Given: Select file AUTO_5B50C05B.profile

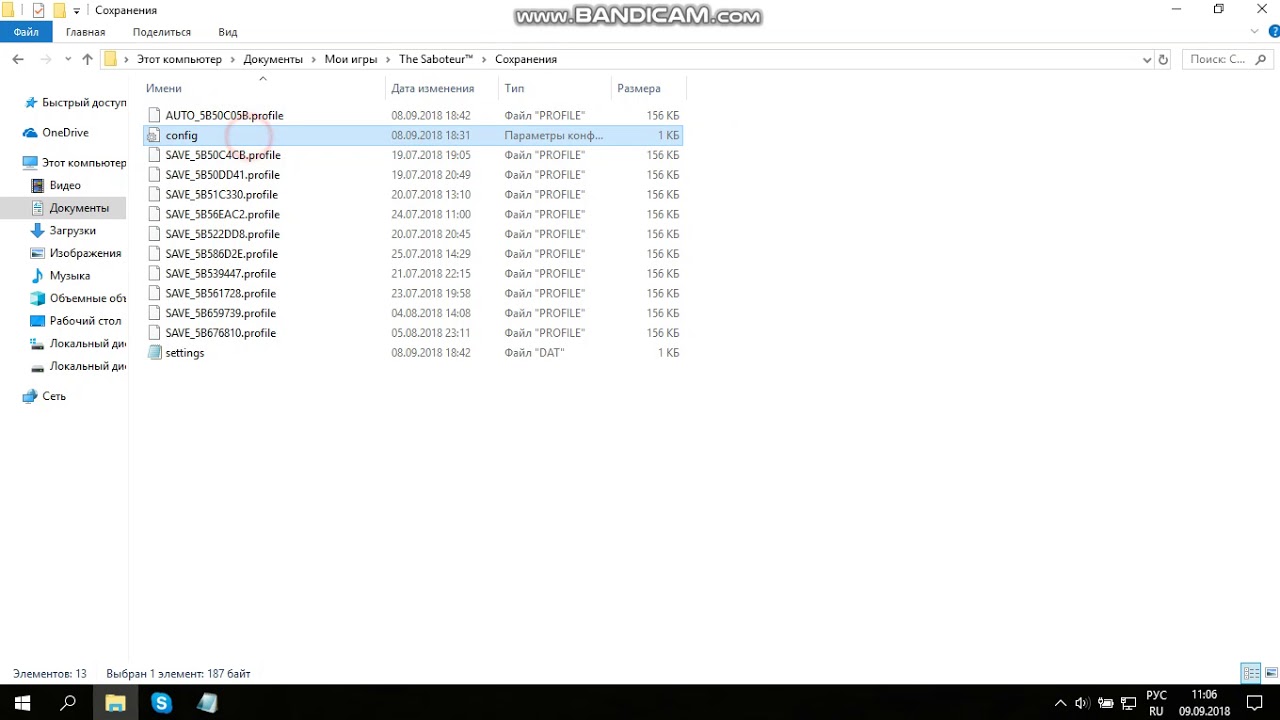Looking at the screenshot, I should (224, 115).
